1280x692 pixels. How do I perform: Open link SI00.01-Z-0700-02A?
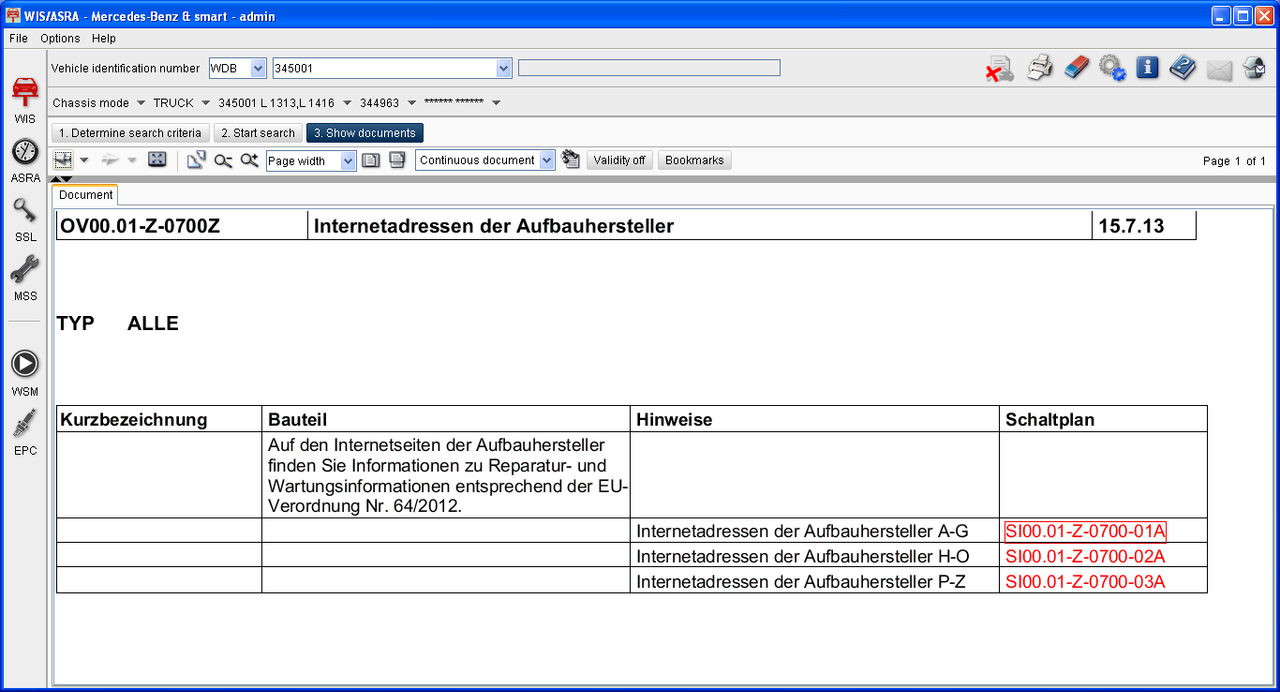point(1085,556)
